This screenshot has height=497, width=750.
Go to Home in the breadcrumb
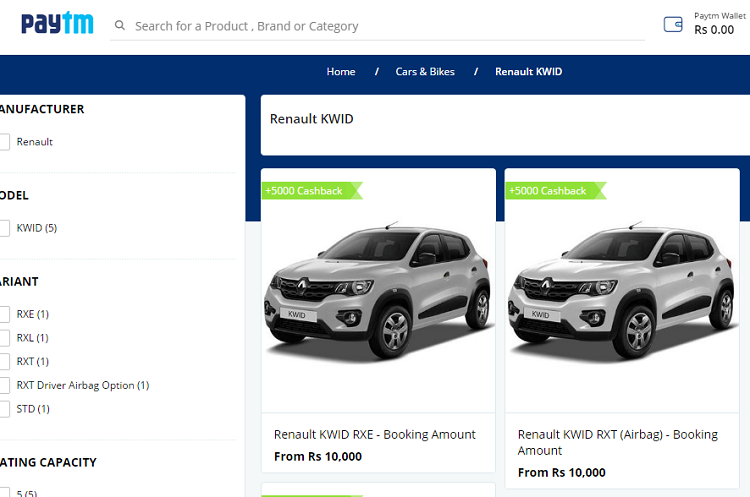click(341, 72)
